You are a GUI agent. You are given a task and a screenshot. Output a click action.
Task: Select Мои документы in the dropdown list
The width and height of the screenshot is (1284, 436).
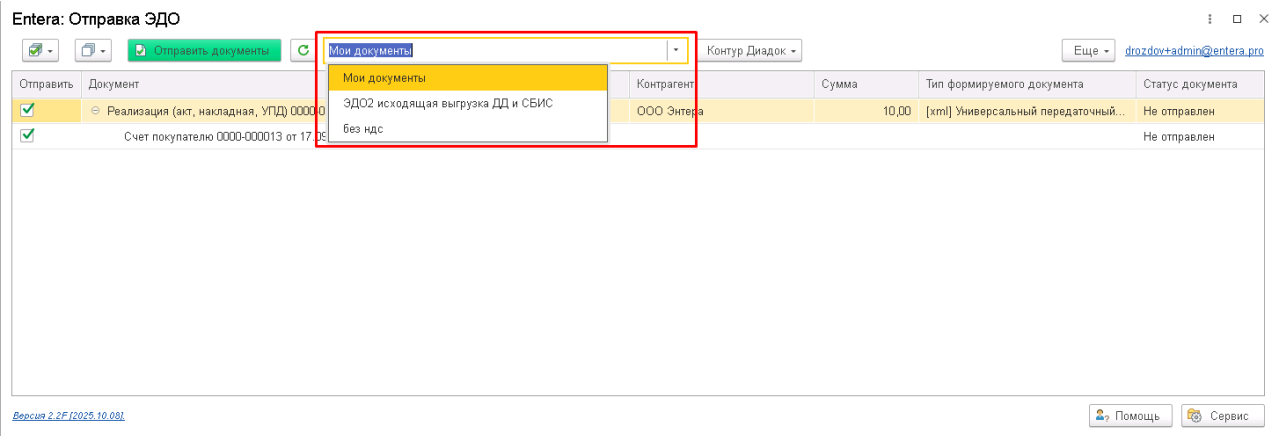[x=468, y=78]
